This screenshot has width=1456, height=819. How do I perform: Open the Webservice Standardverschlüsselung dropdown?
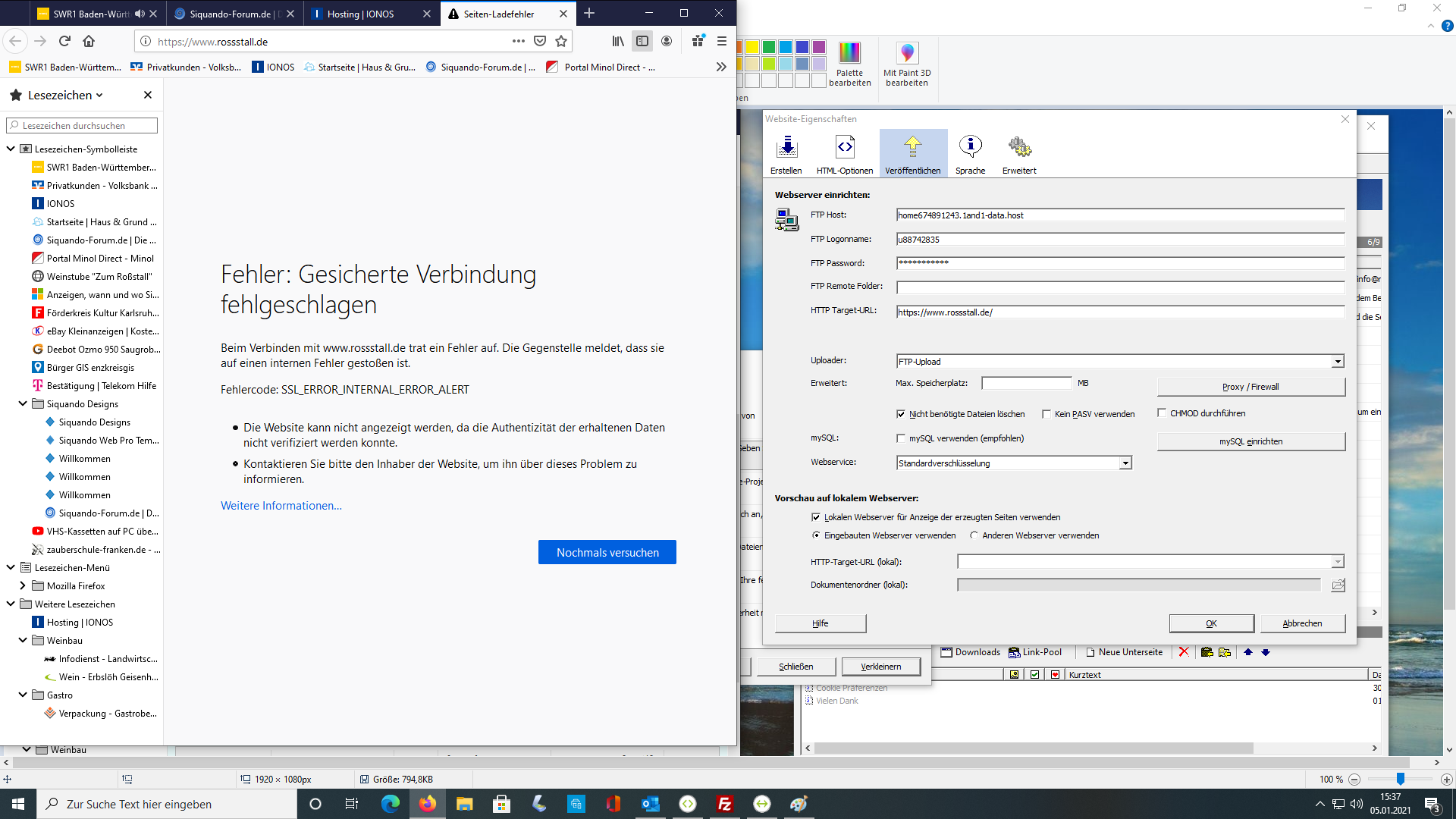(1125, 463)
